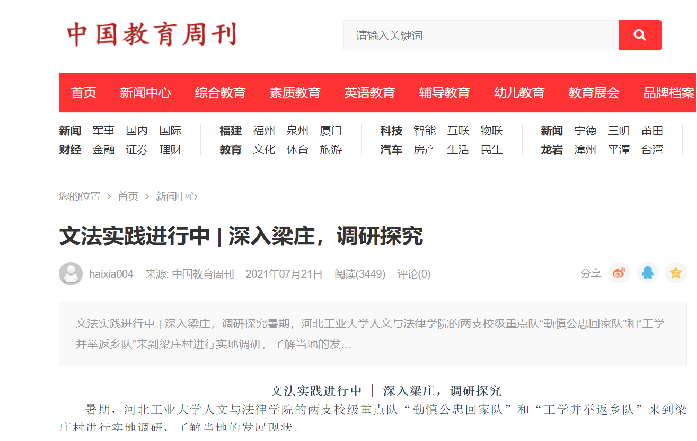Image resolution: width=697 pixels, height=441 pixels.
Task: Click the 中国教育周刊 site logo
Action: 152,35
